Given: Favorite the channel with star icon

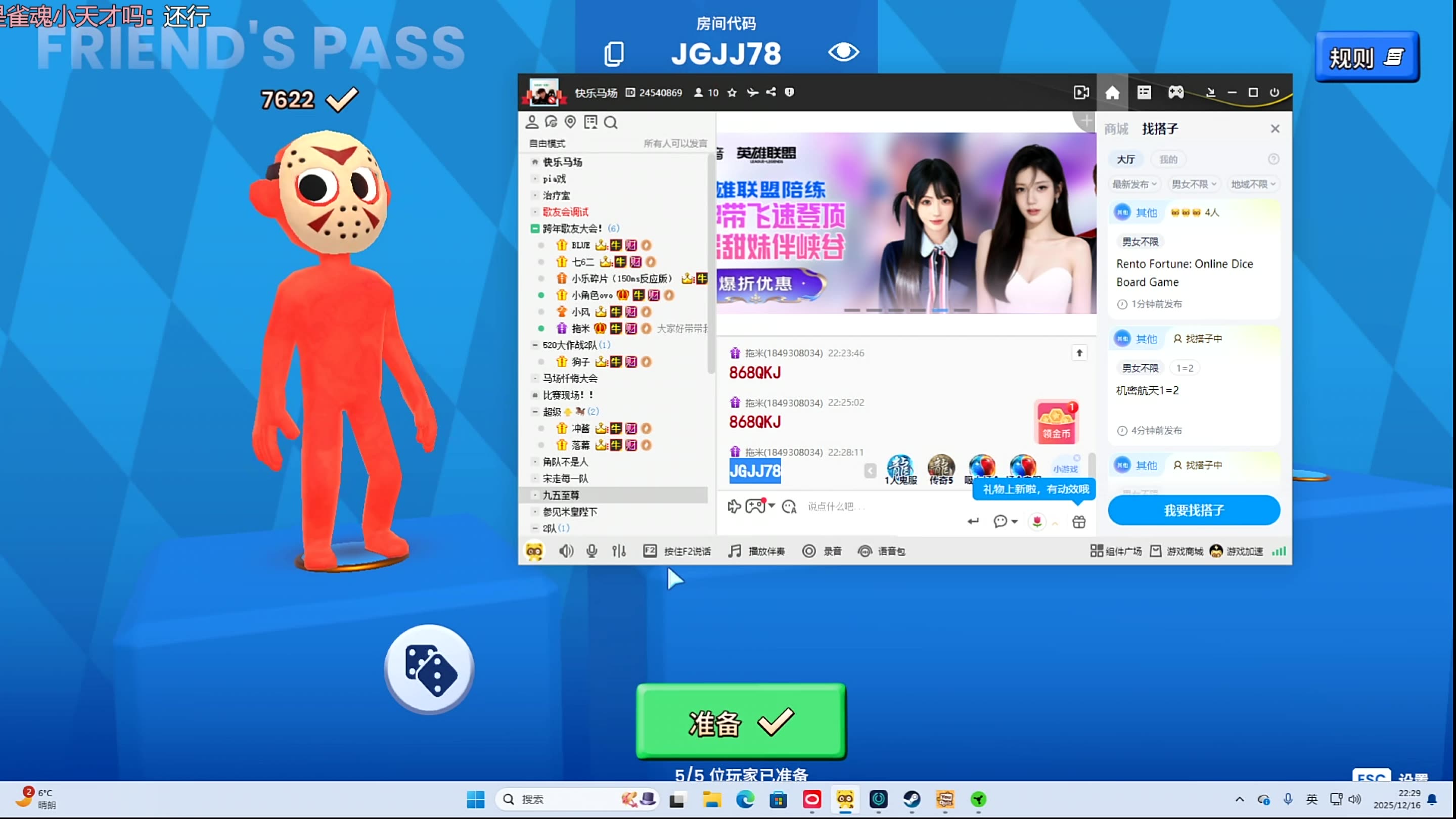Looking at the screenshot, I should tap(732, 93).
